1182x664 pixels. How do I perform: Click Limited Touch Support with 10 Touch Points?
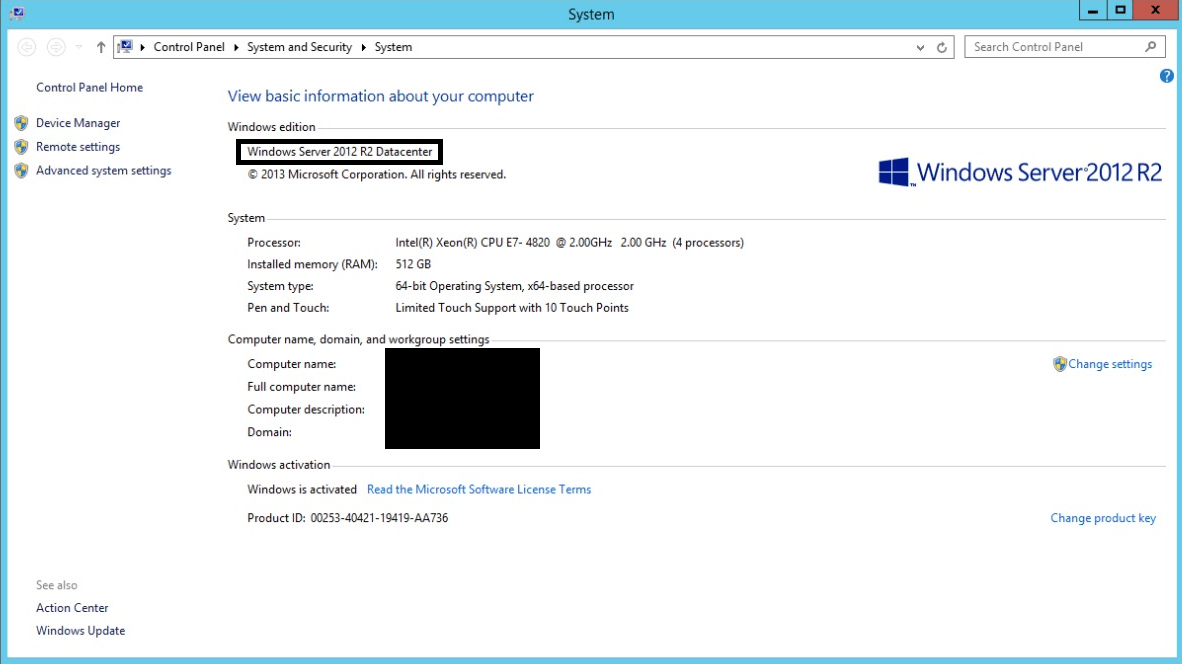point(512,308)
